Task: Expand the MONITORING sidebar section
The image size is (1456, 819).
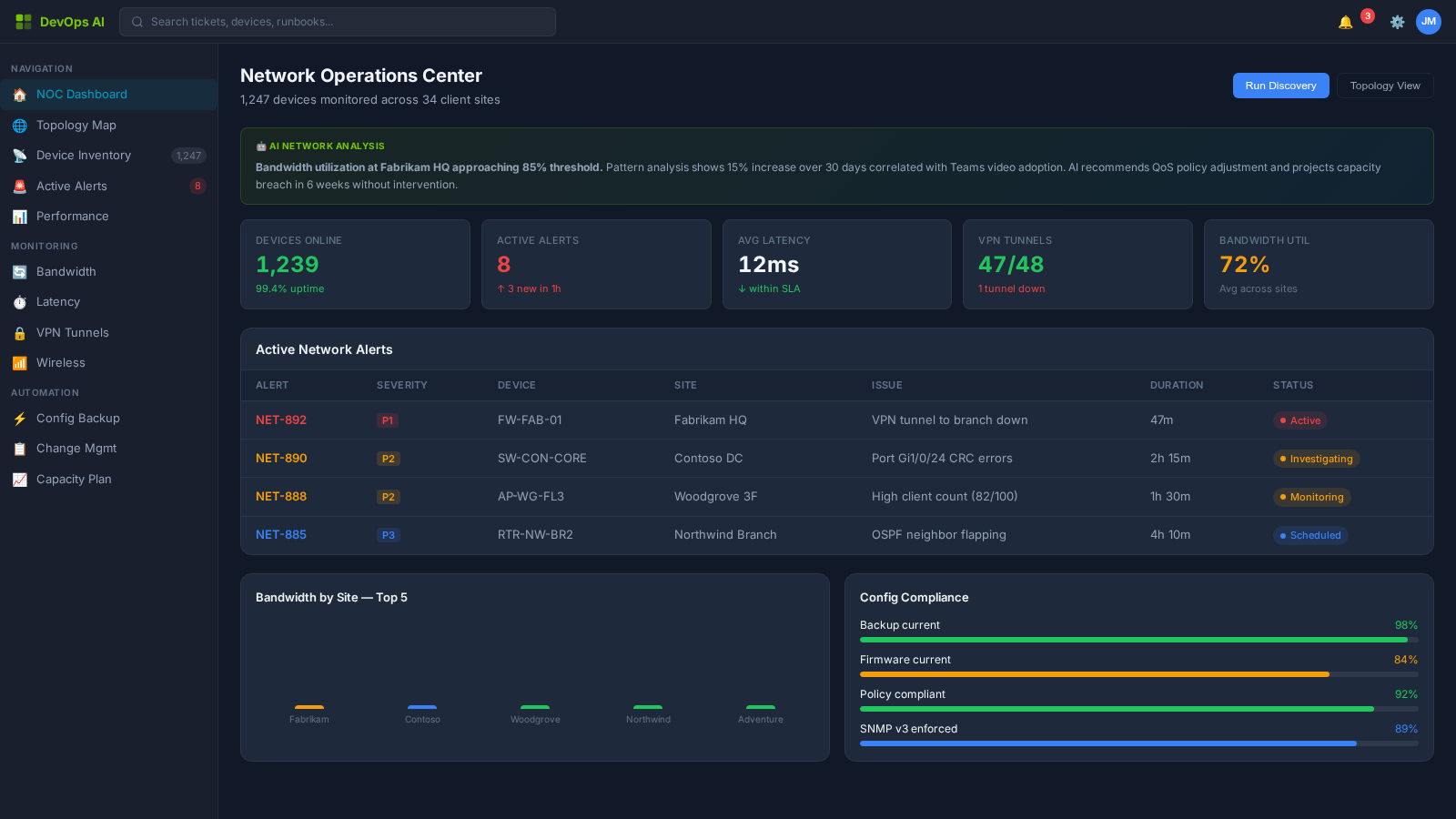Action: (x=44, y=246)
